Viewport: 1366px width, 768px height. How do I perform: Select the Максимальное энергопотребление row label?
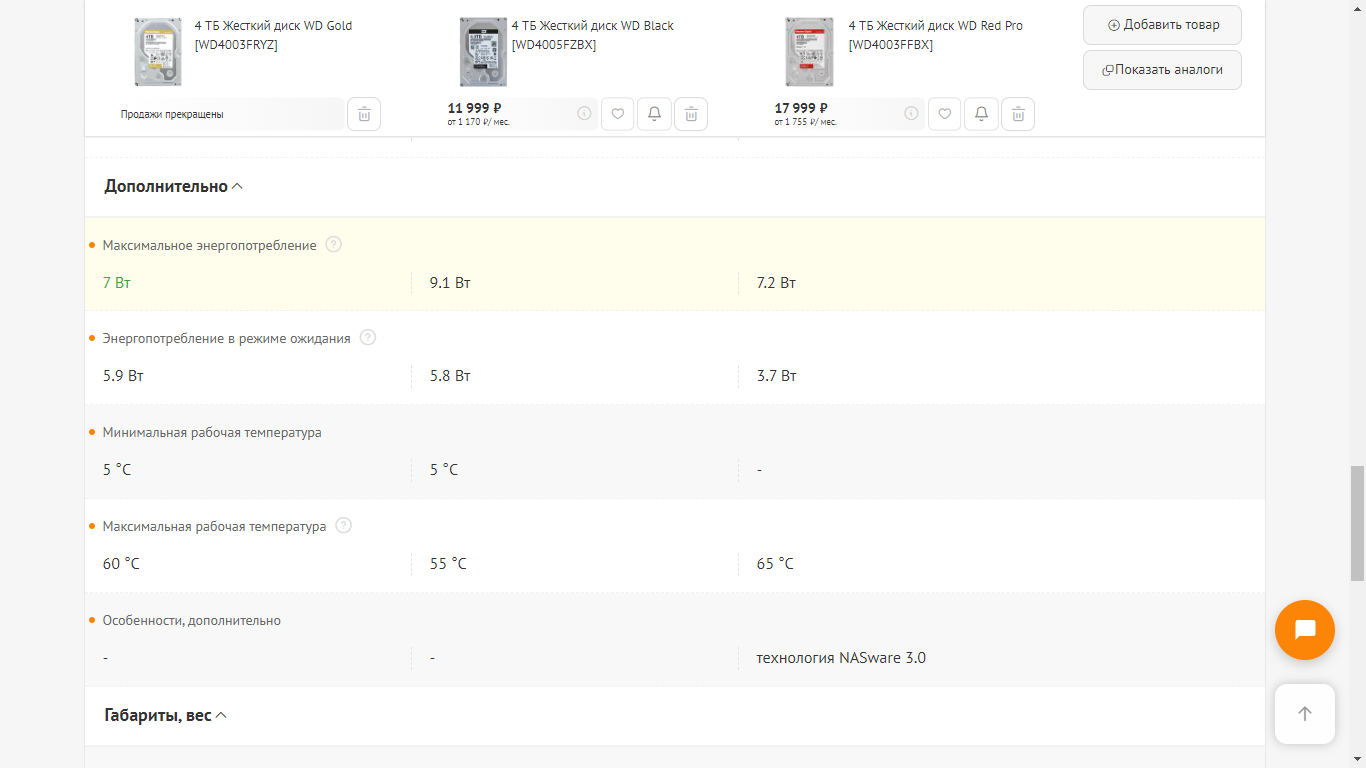coord(209,245)
